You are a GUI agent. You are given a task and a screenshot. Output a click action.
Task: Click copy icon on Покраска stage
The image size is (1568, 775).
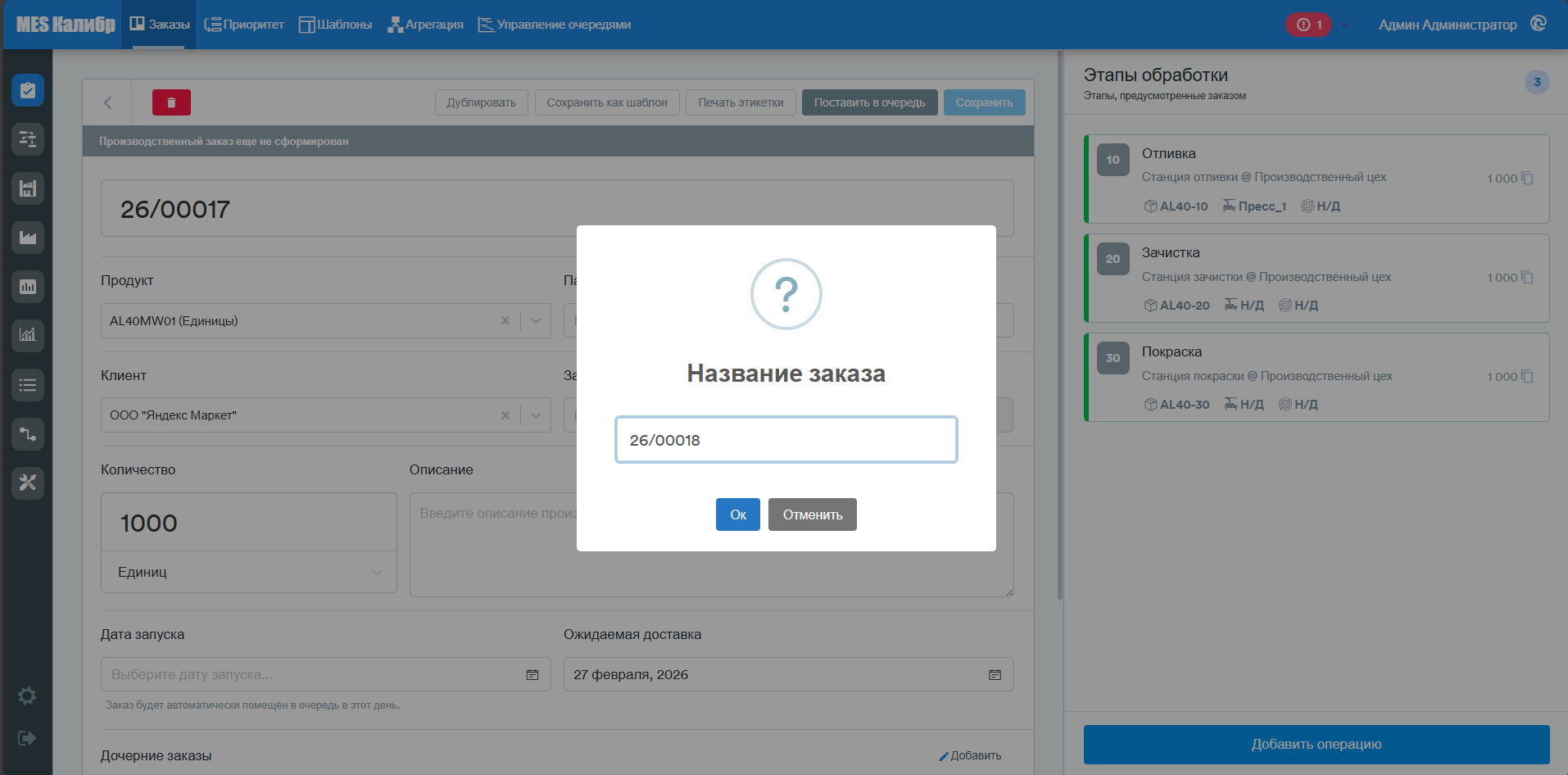(x=1528, y=377)
